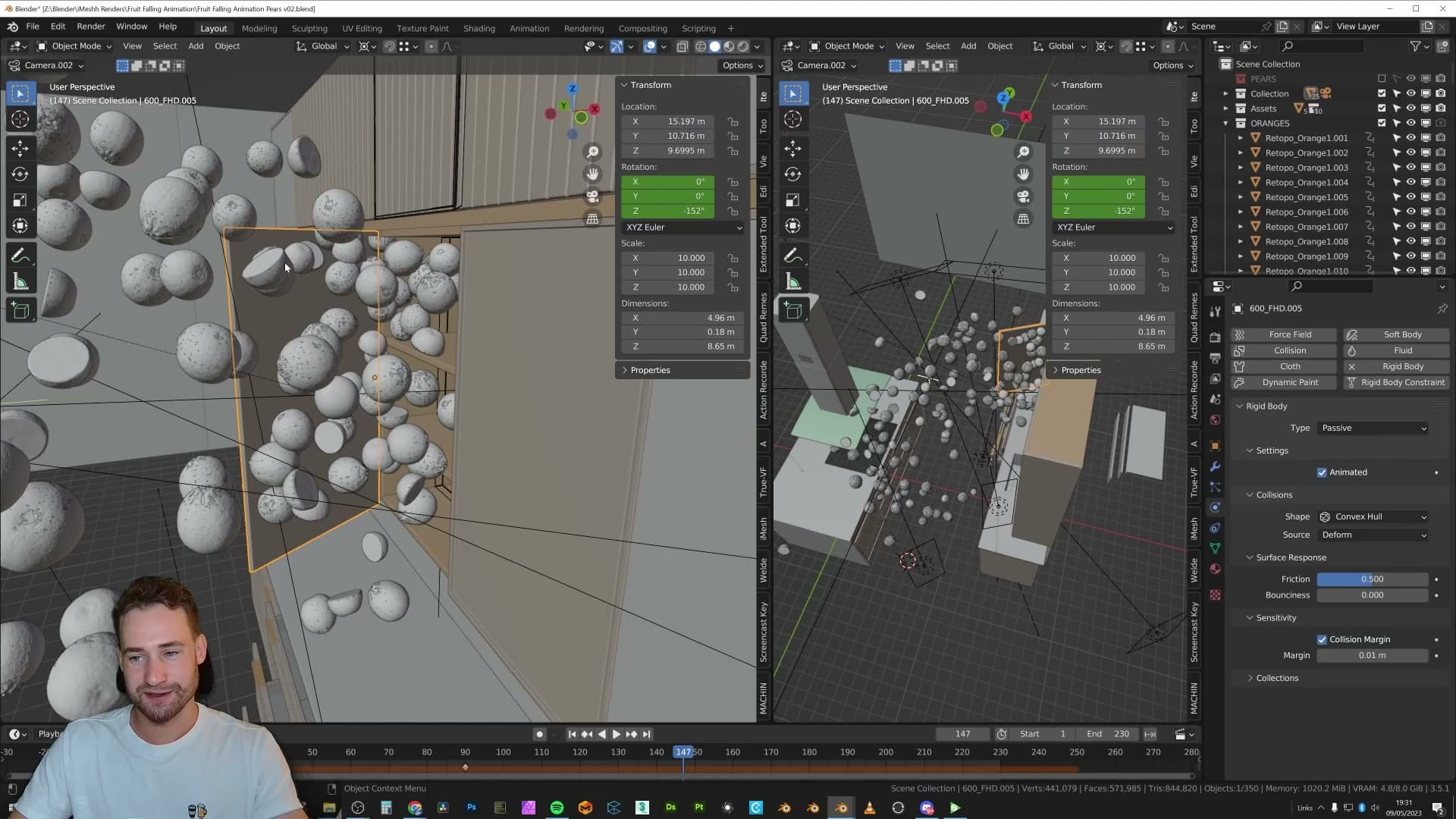This screenshot has width=1456, height=819.
Task: Collapse the ORANGES collection in outliner
Action: [x=1225, y=123]
